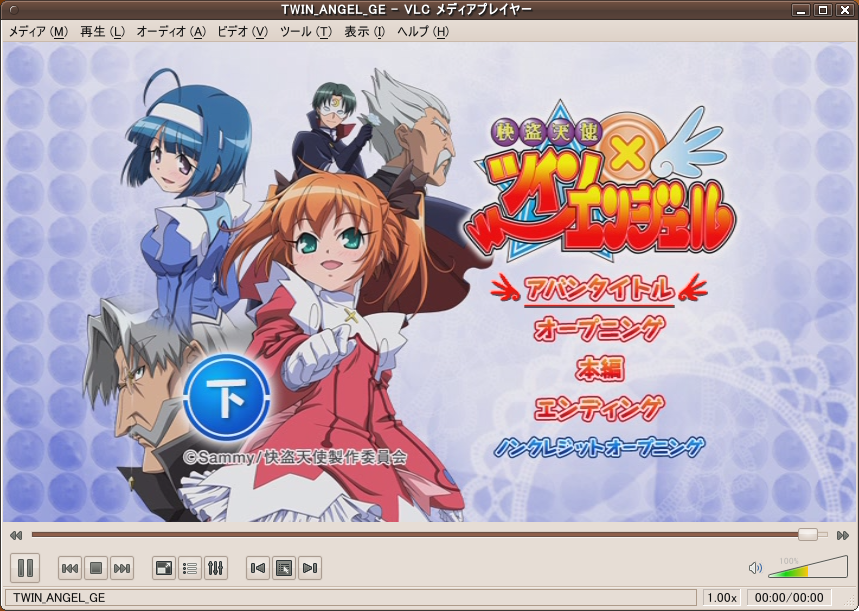The height and width of the screenshot is (611, 859).
Task: Slow down playback with left seek arrows
Action: (x=16, y=535)
